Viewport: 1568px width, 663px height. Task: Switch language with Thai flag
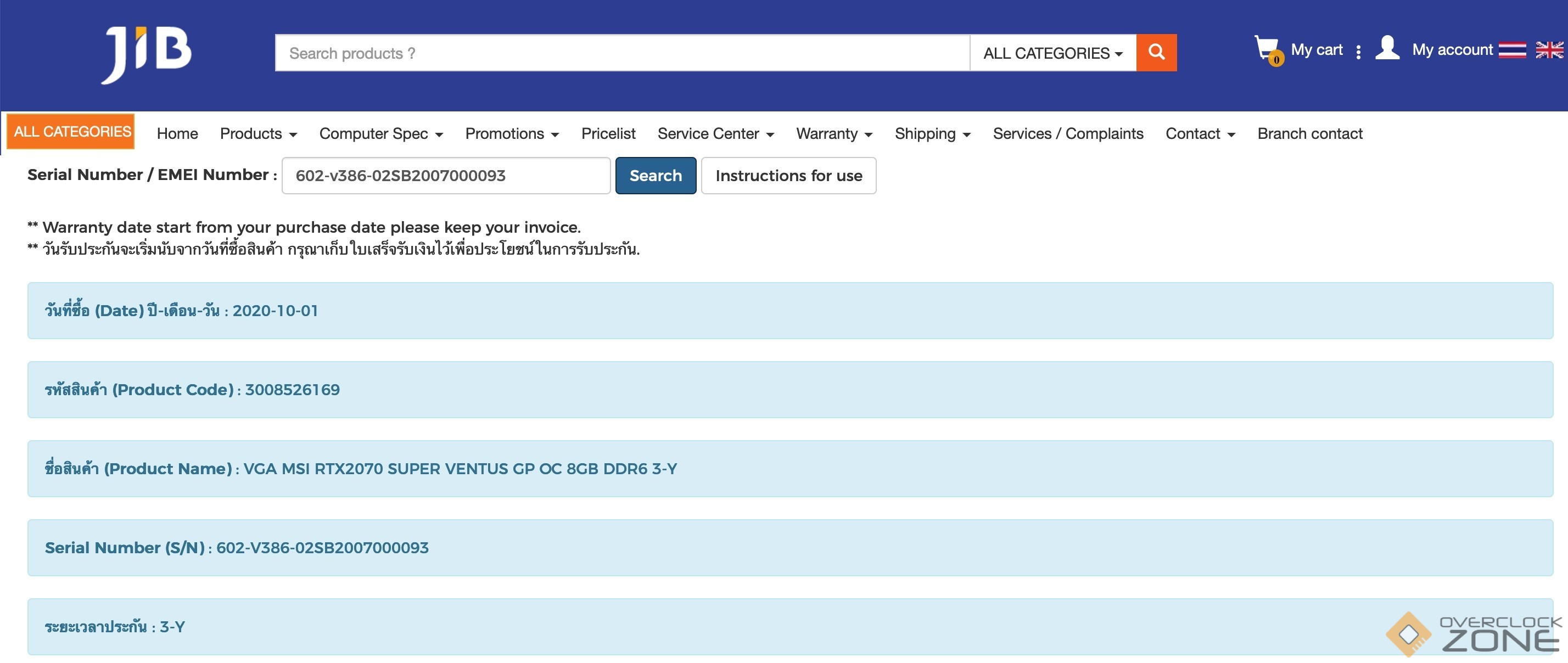[1512, 50]
